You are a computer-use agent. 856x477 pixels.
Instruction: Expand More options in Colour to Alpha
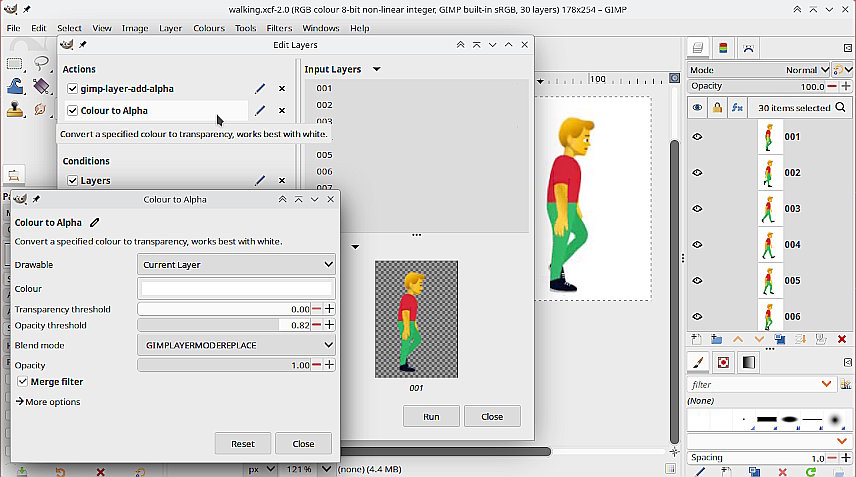tap(48, 402)
